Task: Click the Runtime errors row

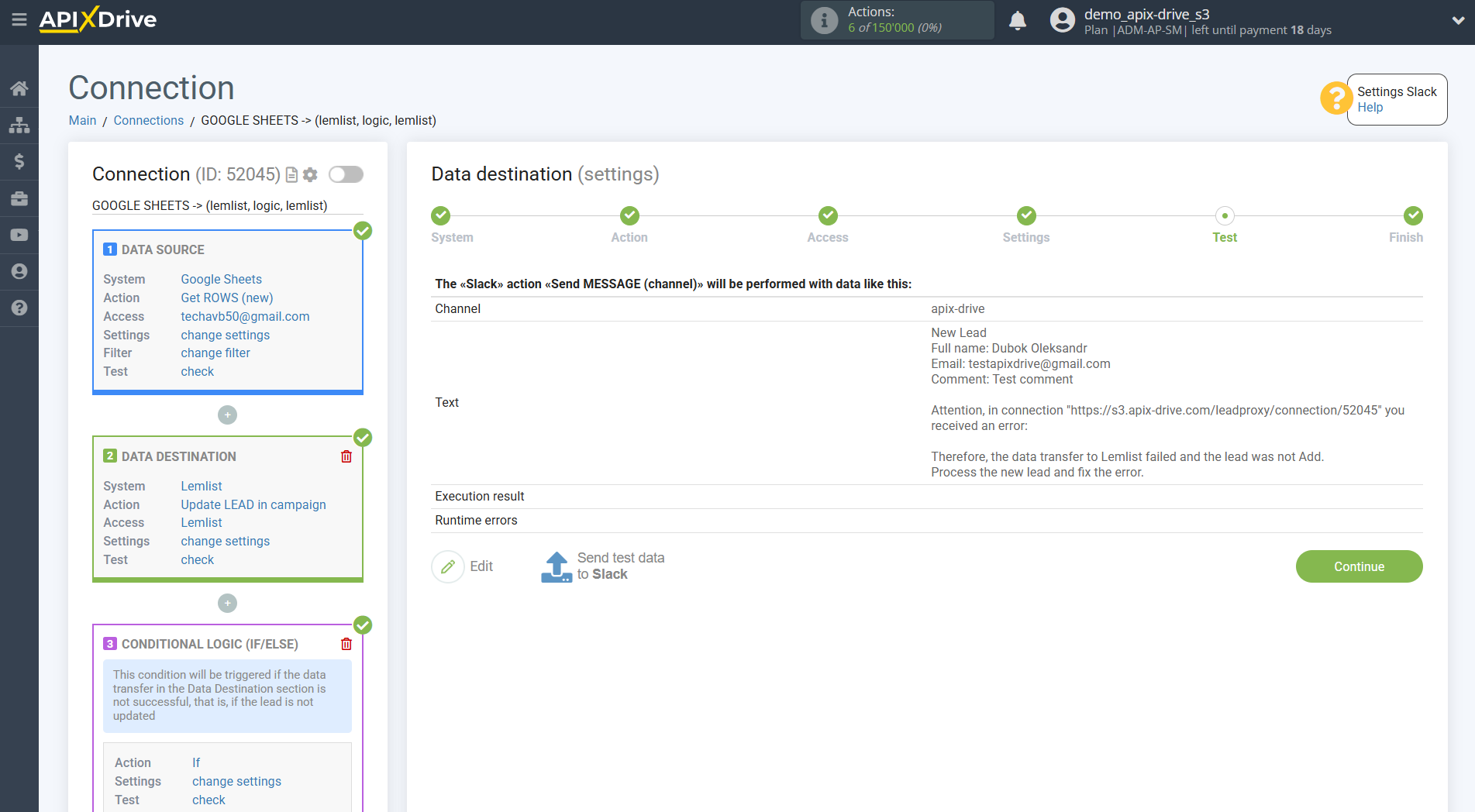Action: (927, 521)
